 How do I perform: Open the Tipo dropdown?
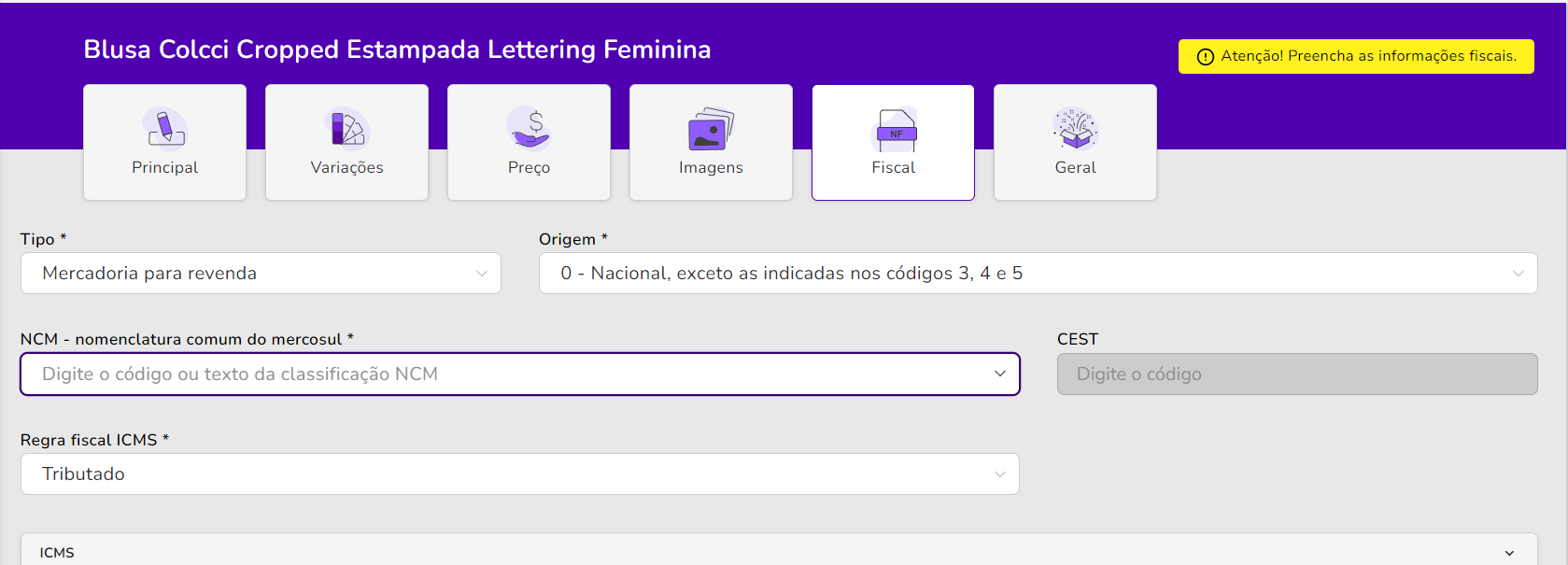pyautogui.click(x=261, y=274)
